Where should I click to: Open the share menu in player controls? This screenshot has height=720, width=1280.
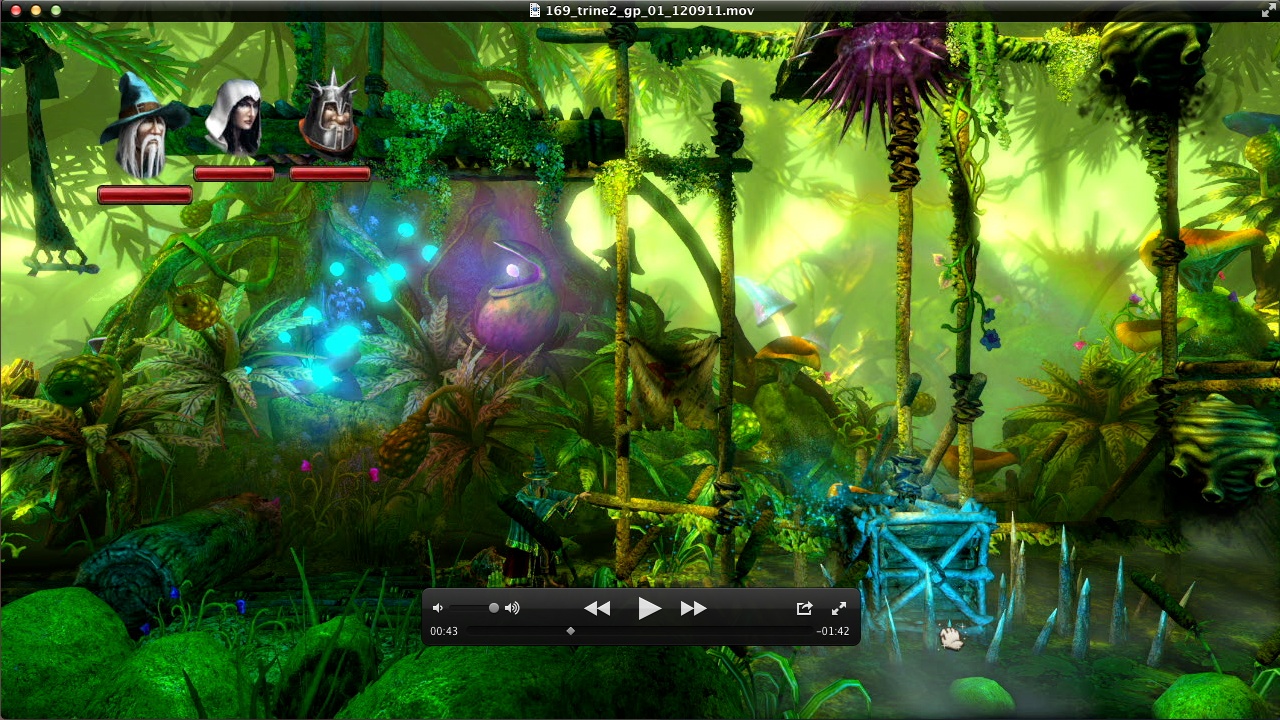tap(804, 608)
